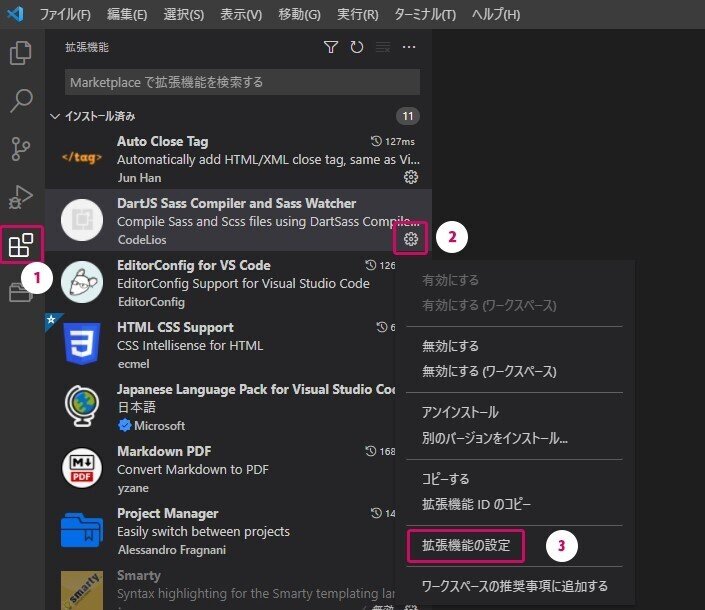Click Auto Close Tag activation time icon
This screenshot has width=705, height=610.
coord(376,141)
